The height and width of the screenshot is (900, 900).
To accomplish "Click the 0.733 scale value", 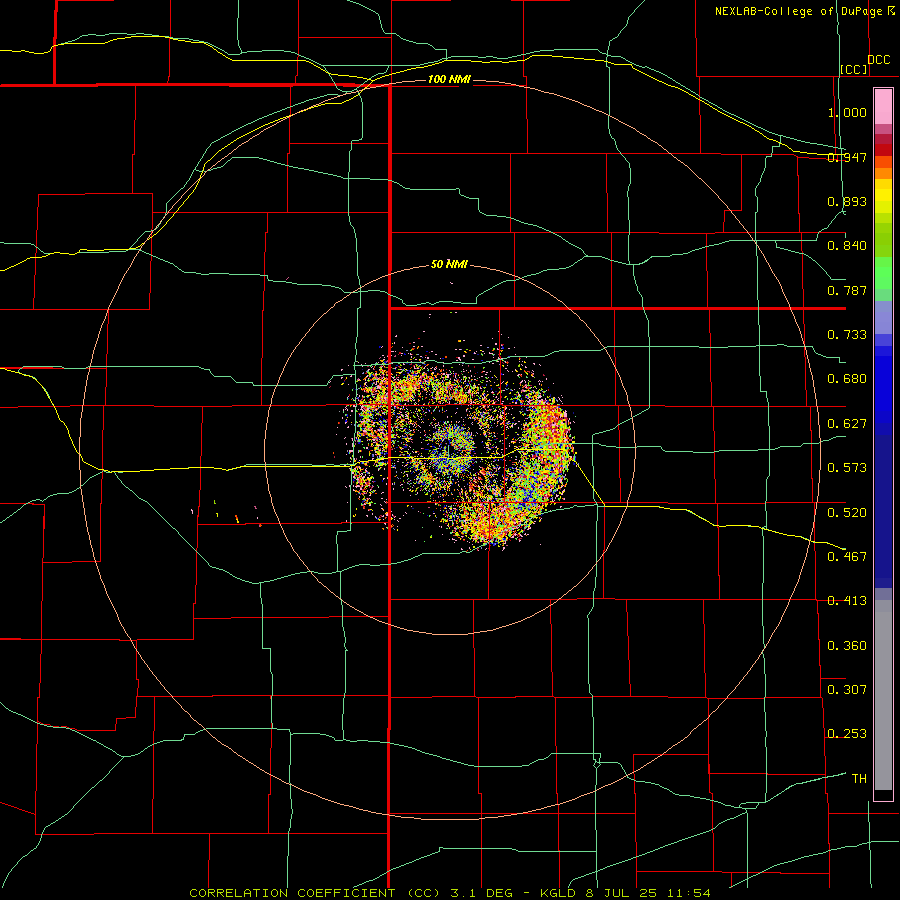I will pos(847,335).
